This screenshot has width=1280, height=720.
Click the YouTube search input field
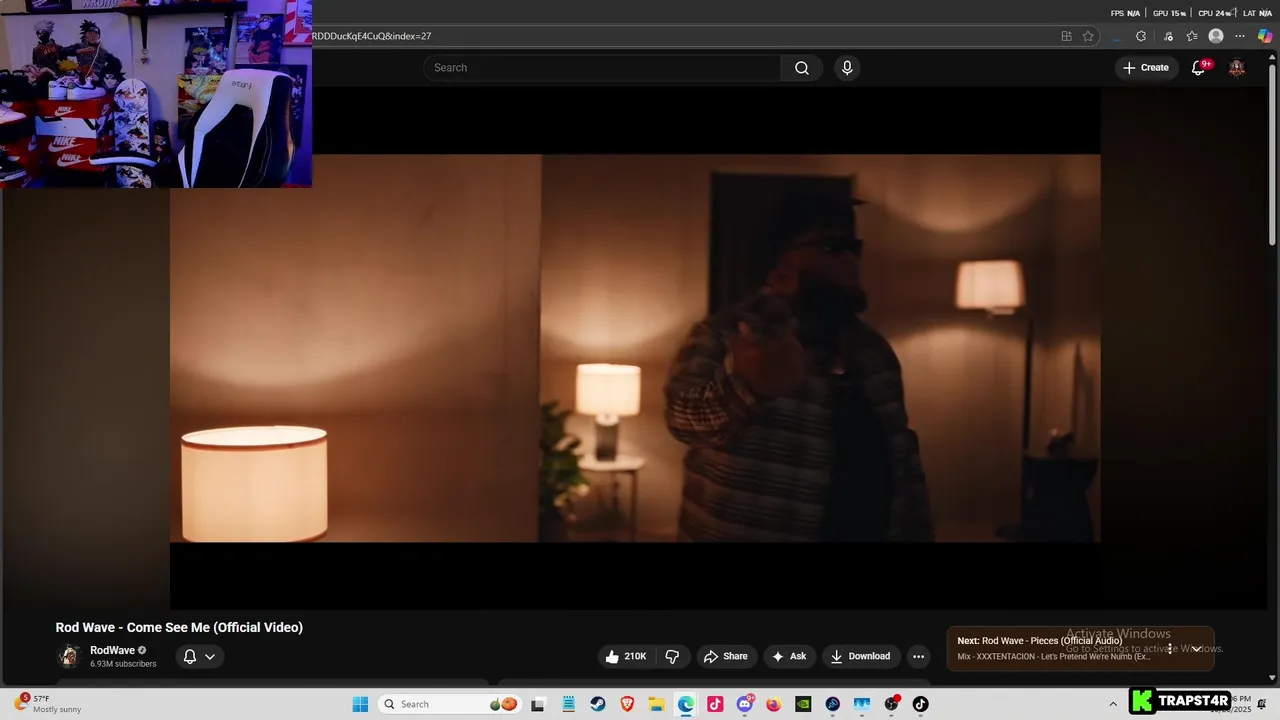[x=602, y=68]
